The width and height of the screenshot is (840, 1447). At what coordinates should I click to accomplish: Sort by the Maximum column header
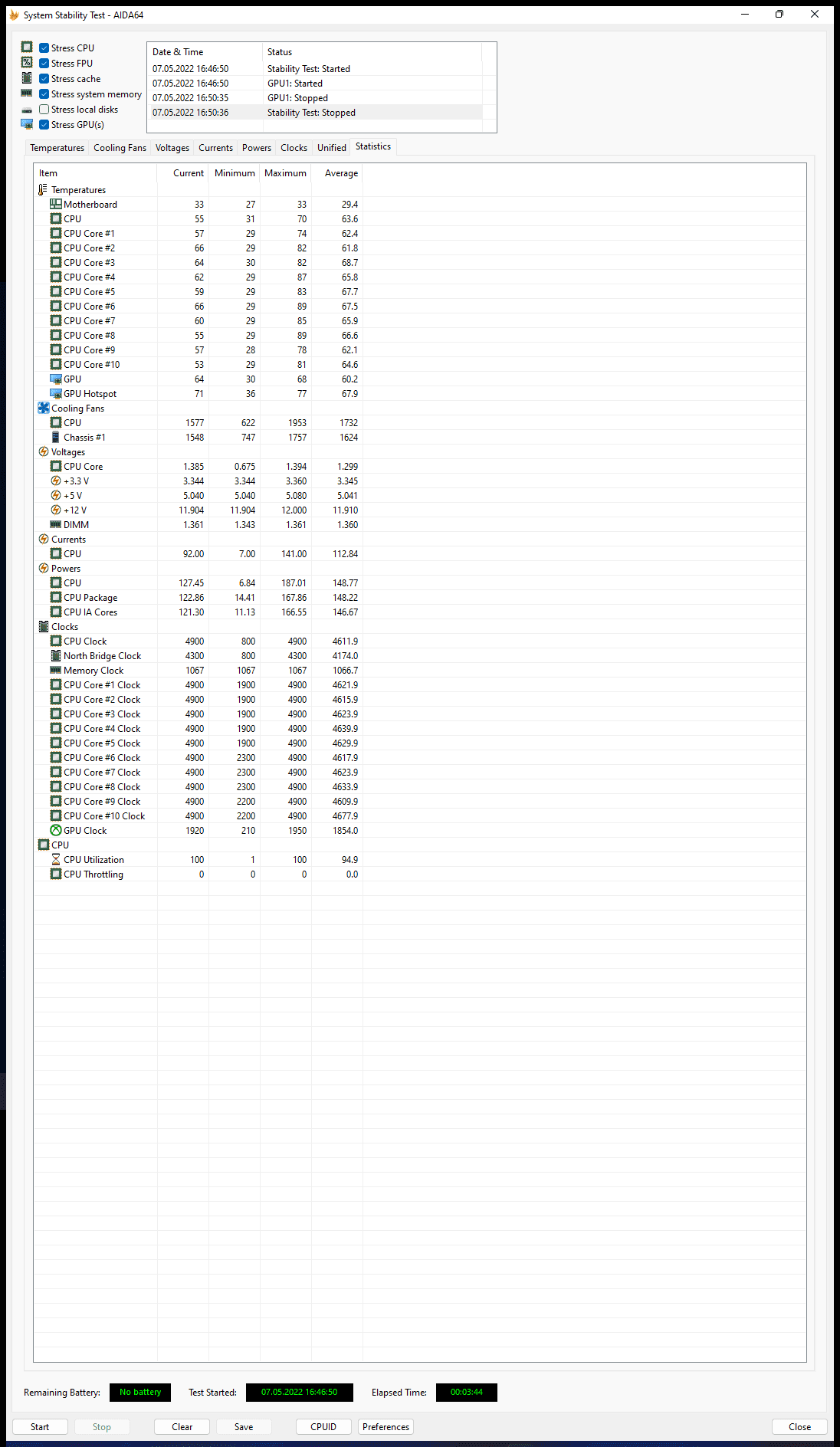click(x=286, y=173)
